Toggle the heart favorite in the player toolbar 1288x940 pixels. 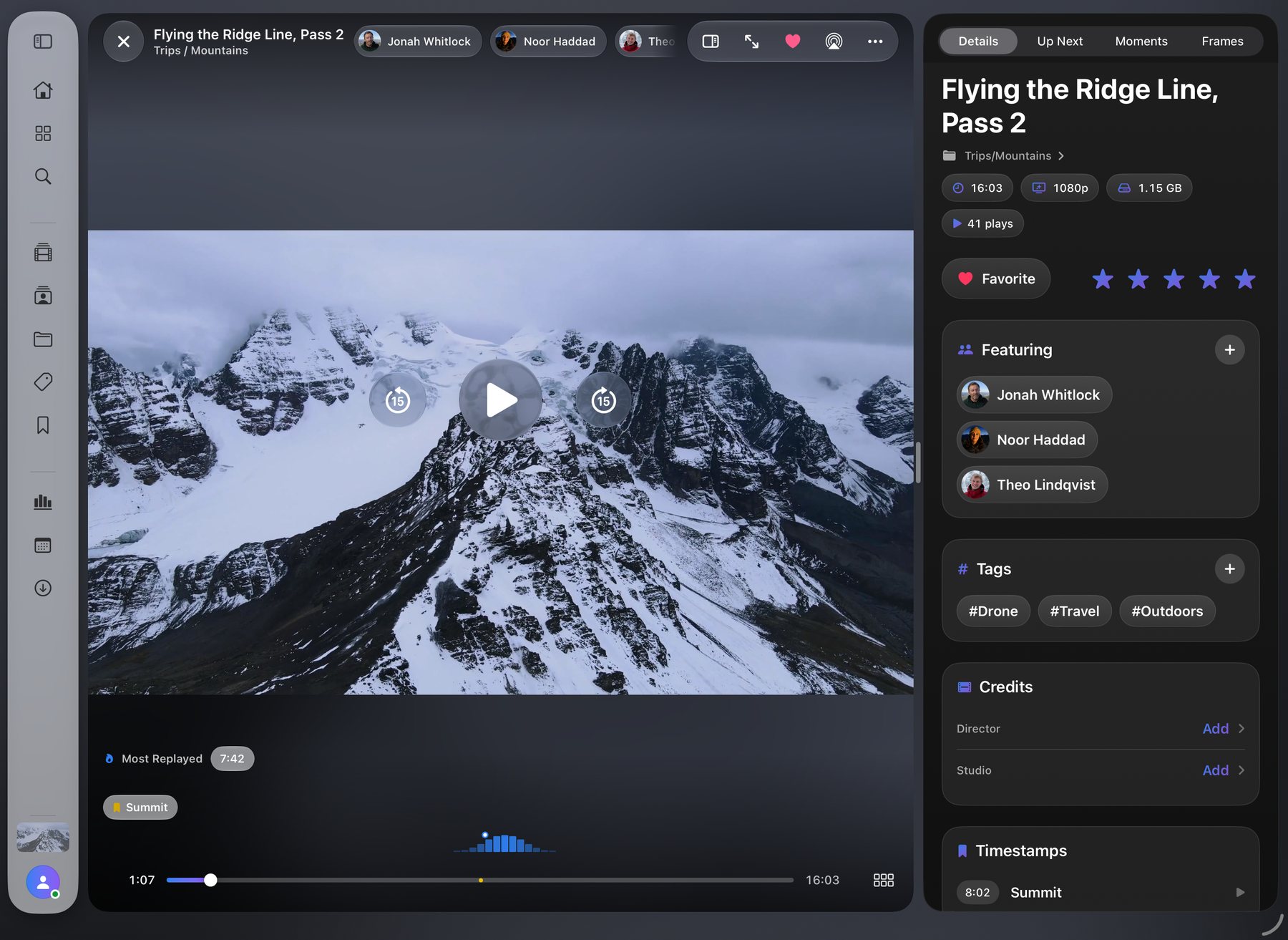793,42
